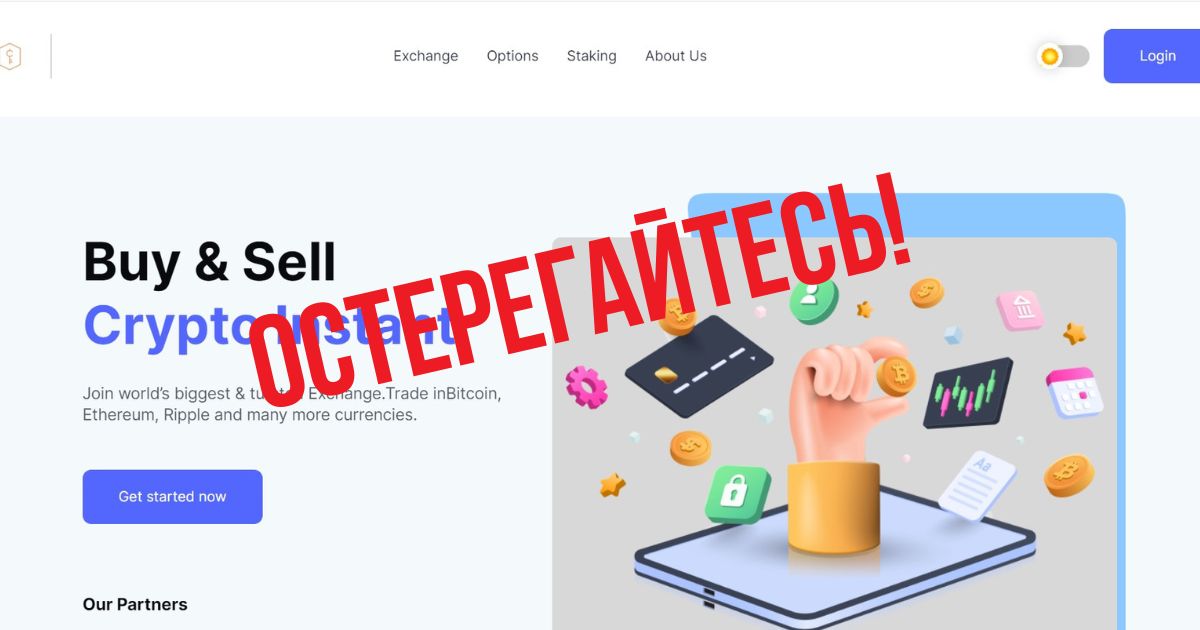
Task: Click the sun icon on theme switch
Action: (1049, 56)
